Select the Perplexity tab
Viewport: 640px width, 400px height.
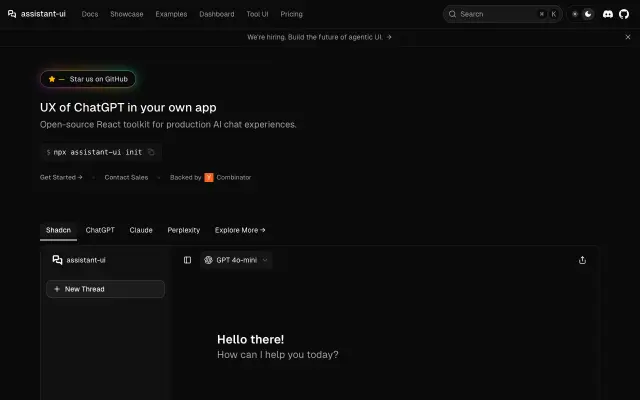click(x=184, y=230)
